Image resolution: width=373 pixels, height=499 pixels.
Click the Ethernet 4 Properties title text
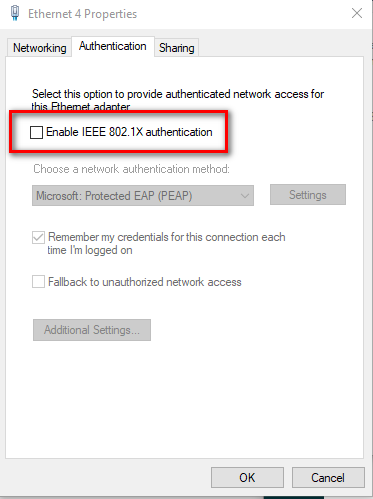pos(82,14)
